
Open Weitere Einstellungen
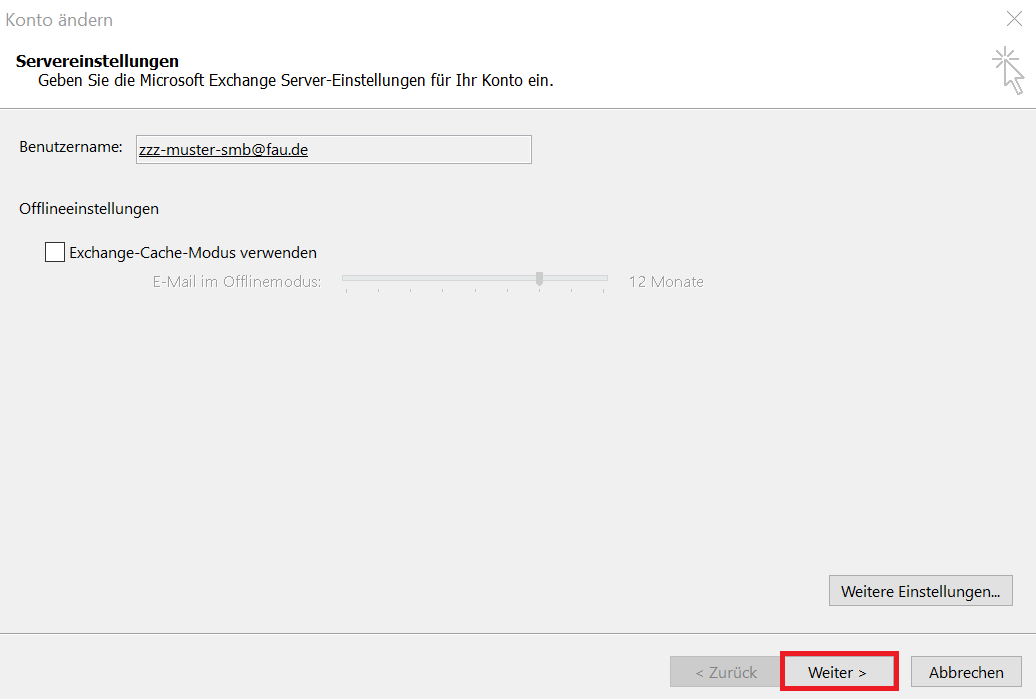(x=920, y=591)
